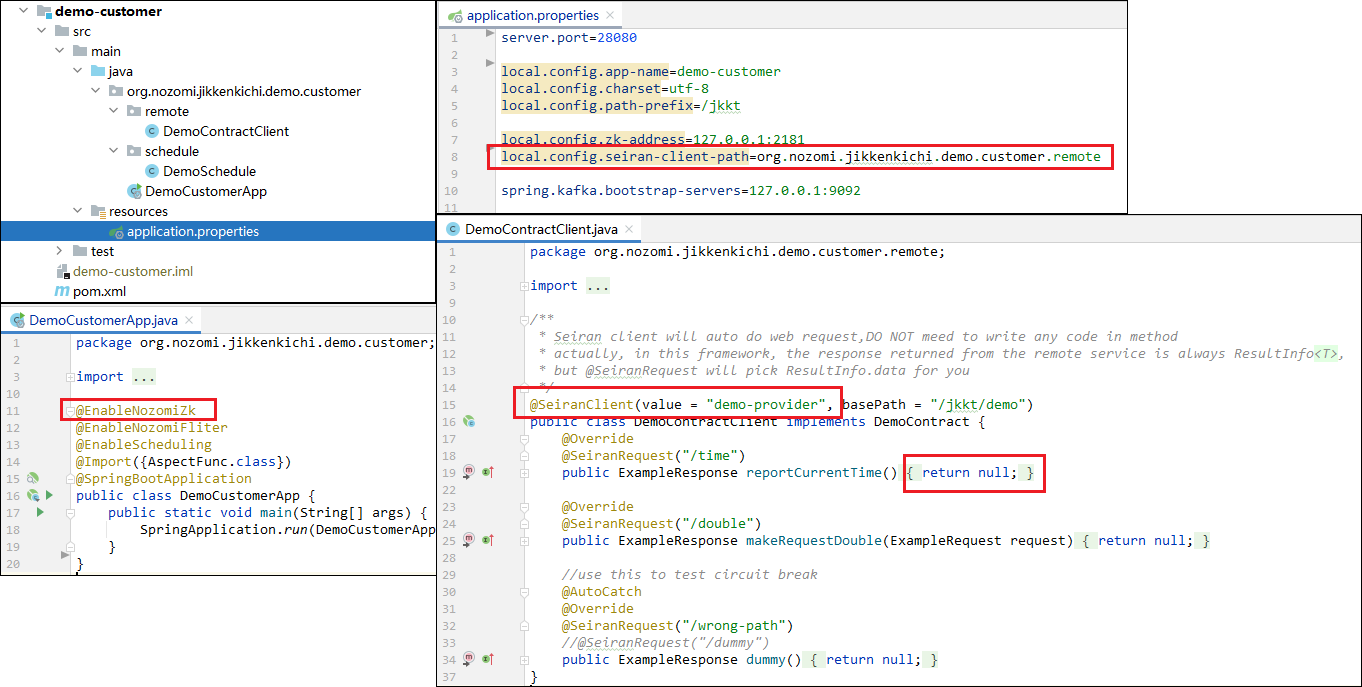1362x687 pixels.
Task: Click the local.config.charset=utf-8 line
Action: (x=603, y=88)
